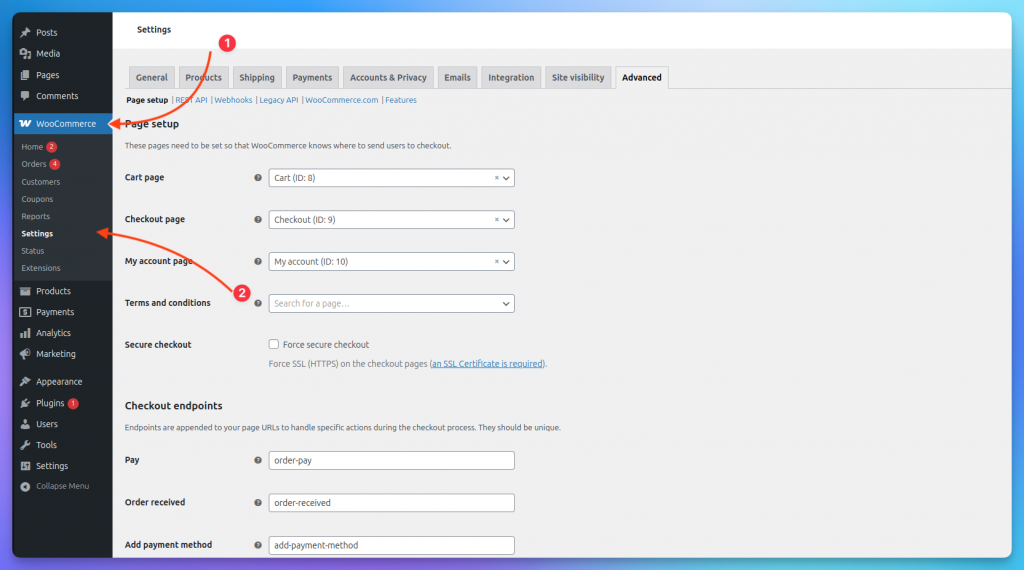Click the Order received endpoint field
This screenshot has height=570, width=1024.
click(391, 503)
